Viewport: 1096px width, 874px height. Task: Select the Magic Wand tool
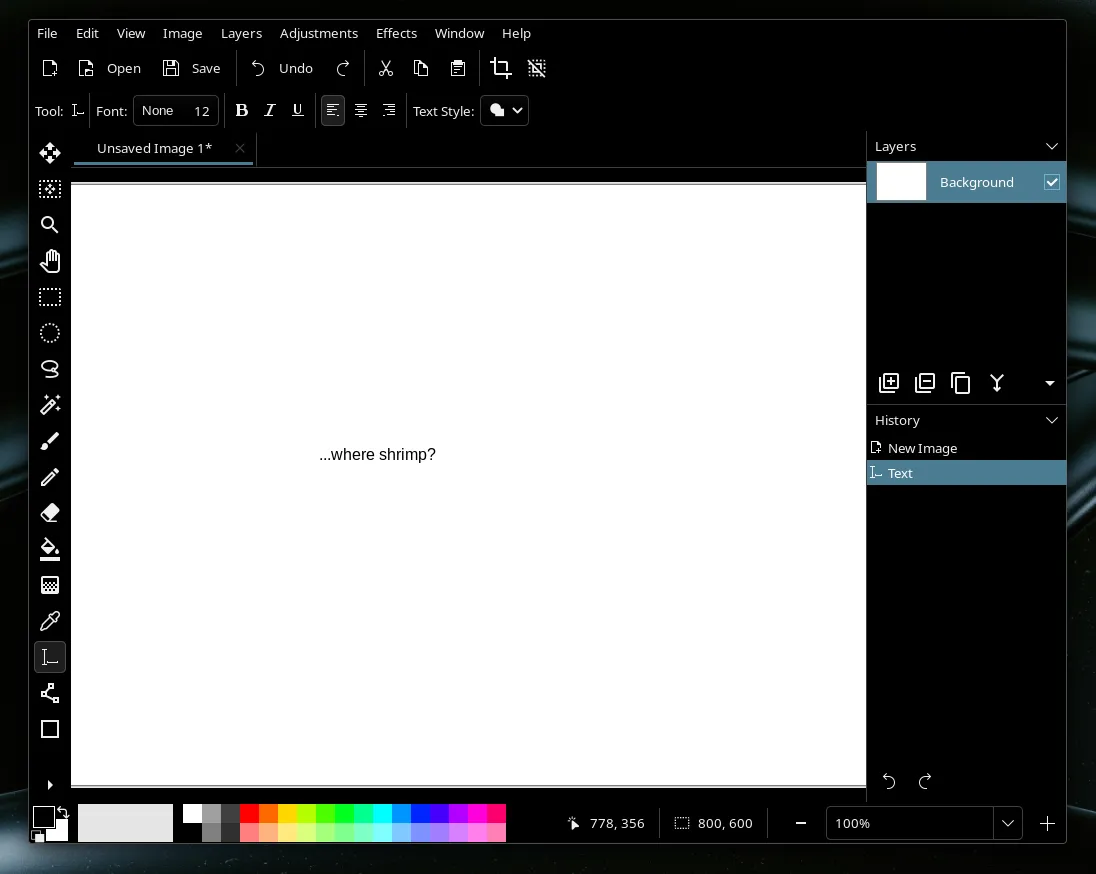(50, 405)
